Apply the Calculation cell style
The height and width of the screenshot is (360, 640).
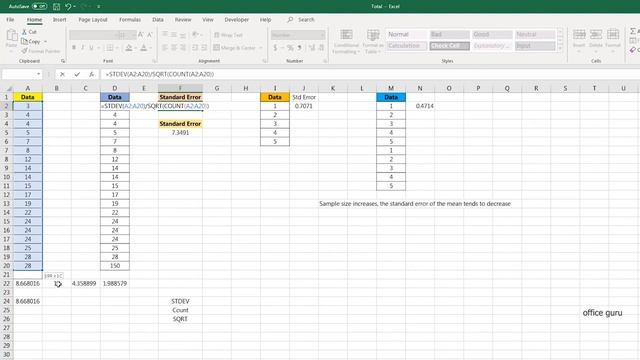click(x=407, y=46)
